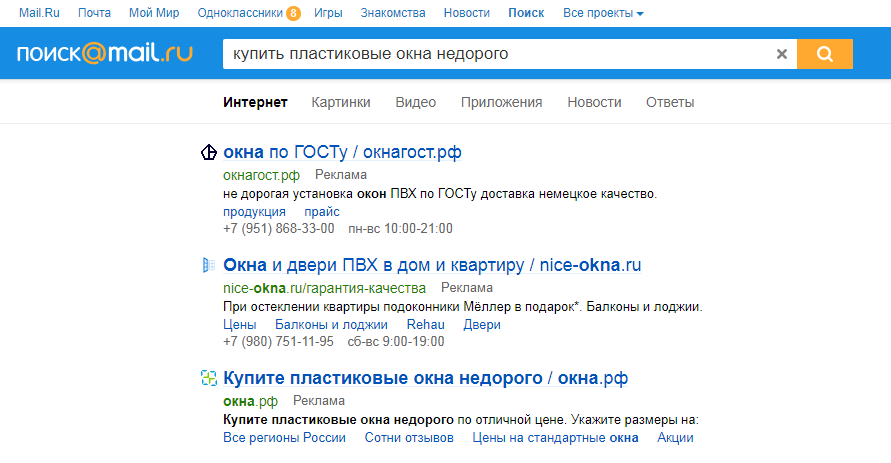This screenshot has width=891, height=463.
Task: Click the orange search magnifier button
Action: point(825,54)
